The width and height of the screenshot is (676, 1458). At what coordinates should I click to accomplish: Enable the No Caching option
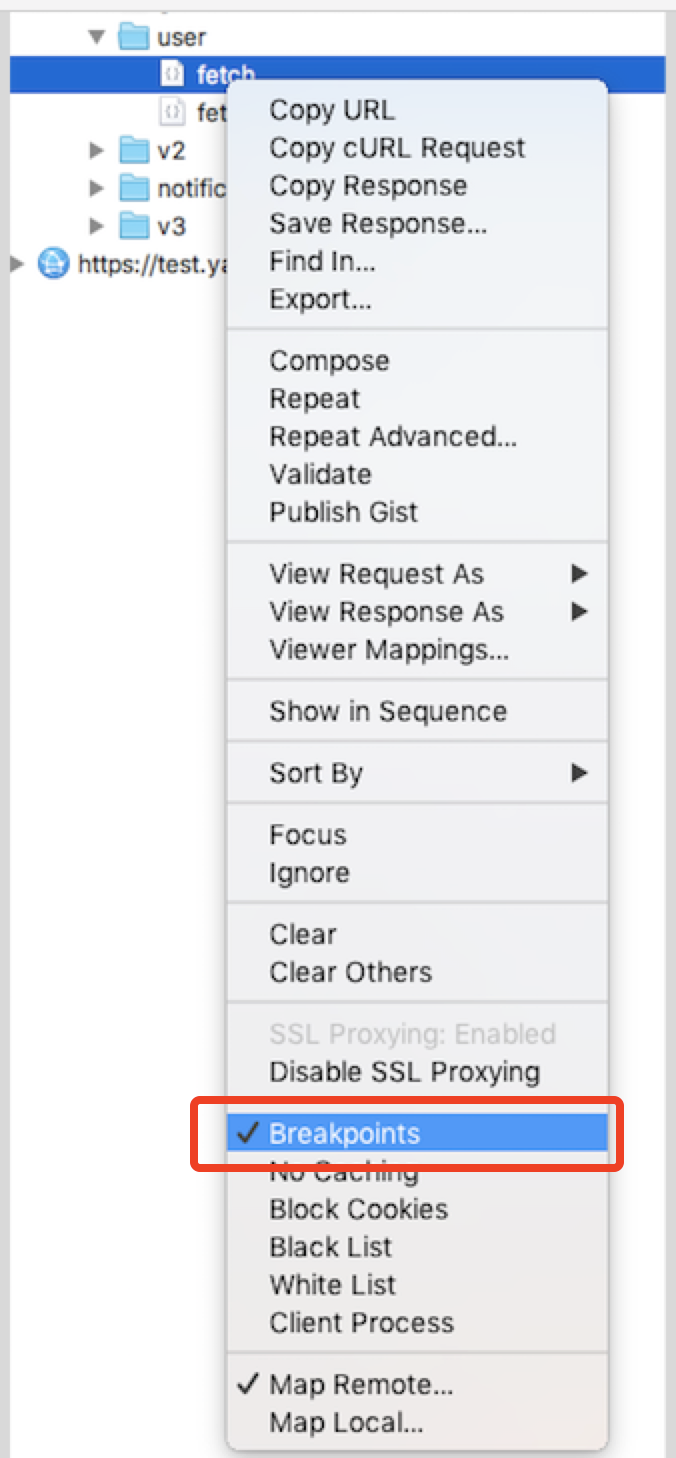pos(344,1171)
